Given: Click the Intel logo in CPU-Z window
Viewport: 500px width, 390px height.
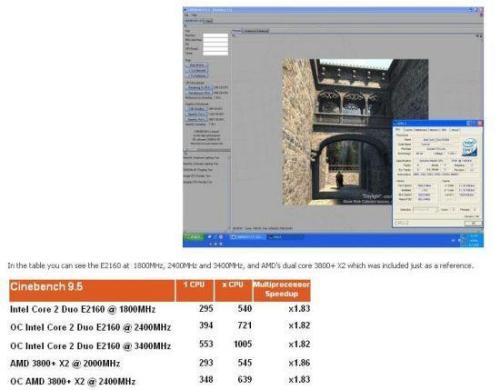Looking at the screenshot, I should [470, 148].
